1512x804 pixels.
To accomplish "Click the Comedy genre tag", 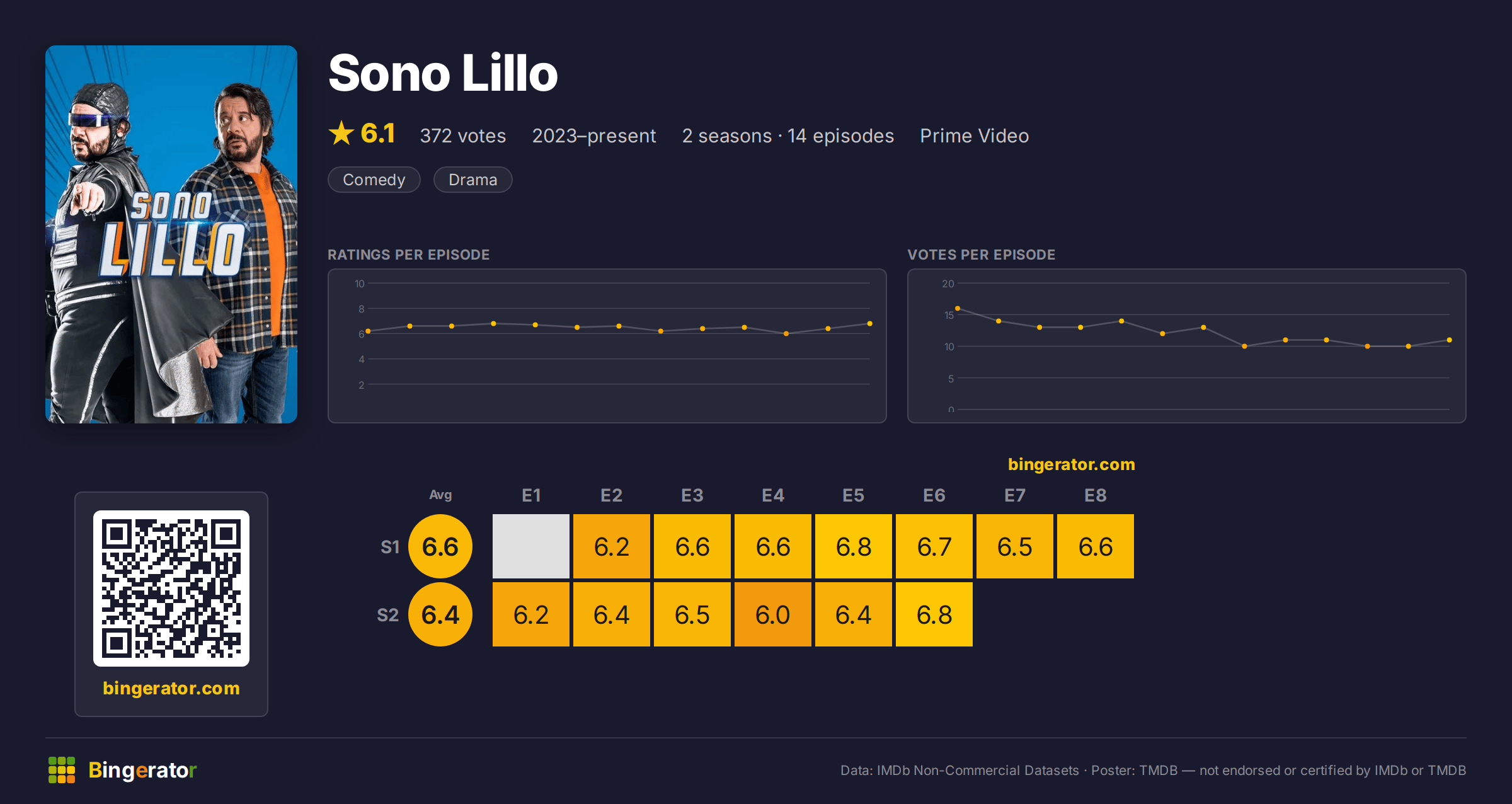I will coord(374,180).
